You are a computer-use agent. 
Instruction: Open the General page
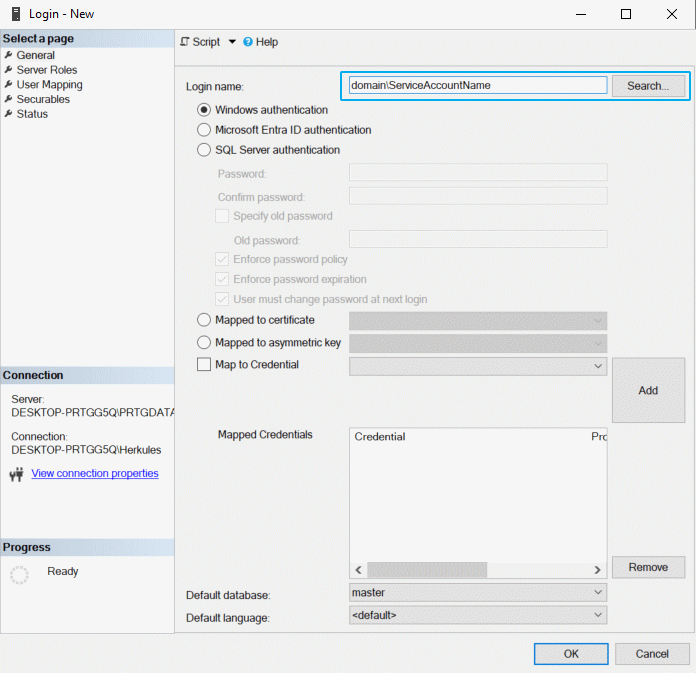pyautogui.click(x=36, y=55)
